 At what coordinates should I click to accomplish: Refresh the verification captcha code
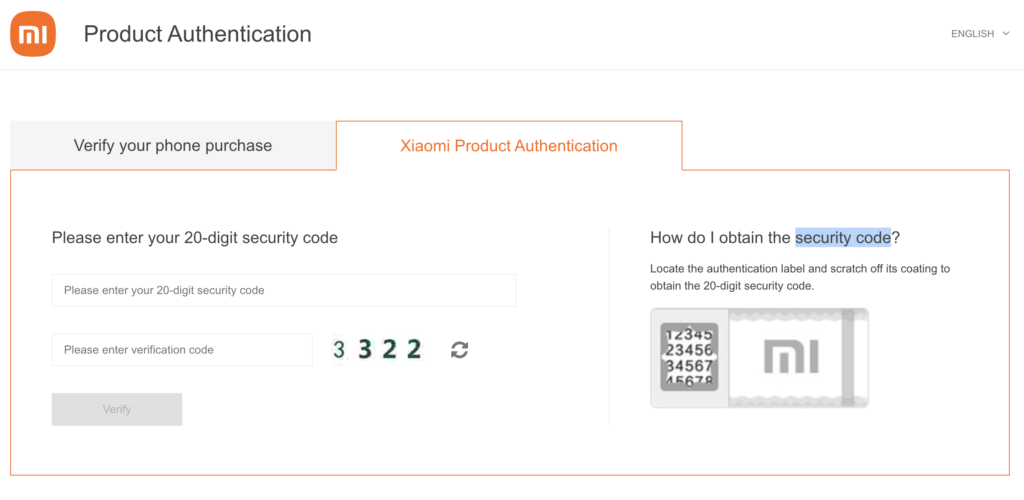click(x=459, y=350)
